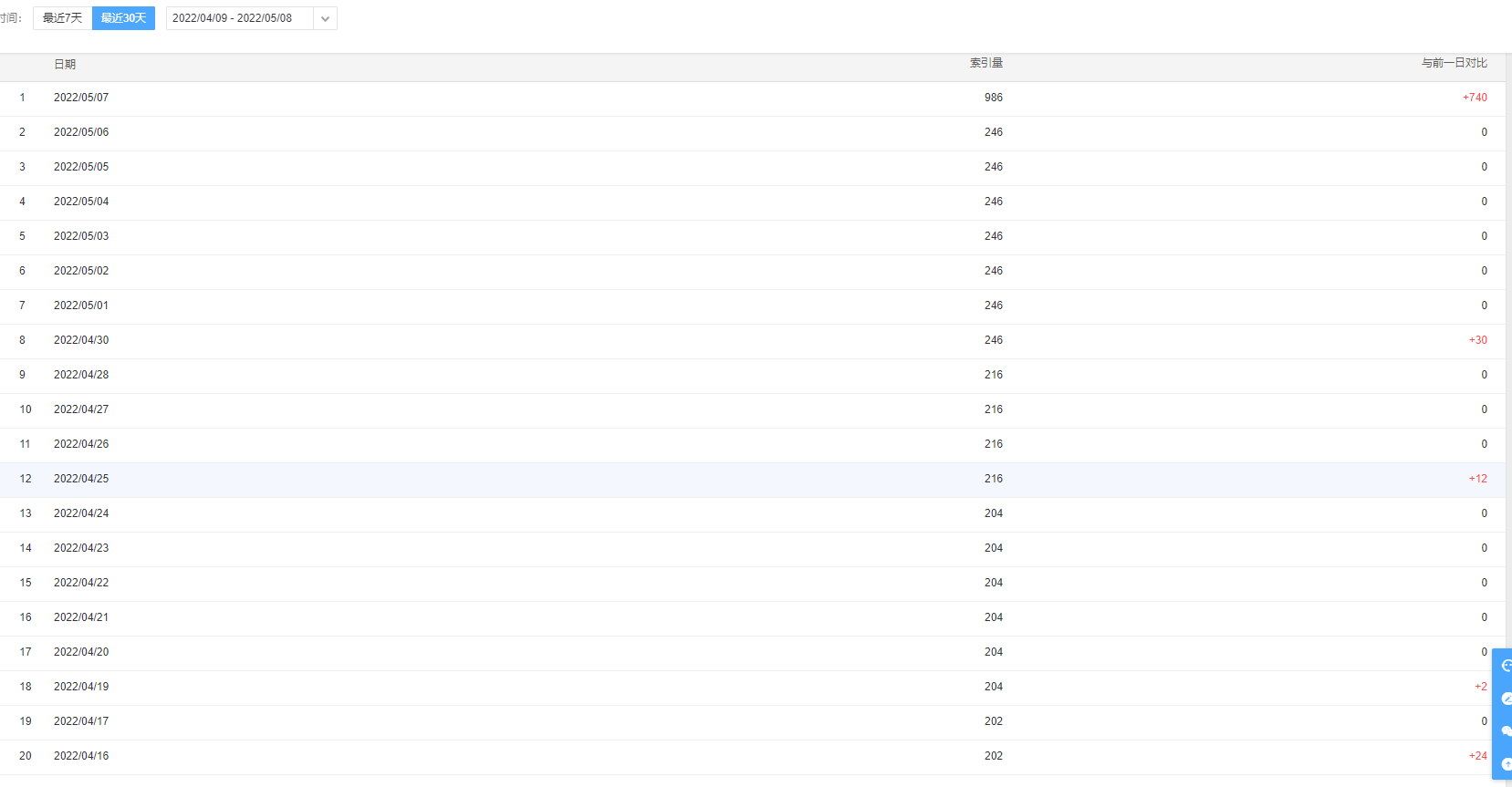Click row number 20 cell
Image resolution: width=1512 pixels, height=787 pixels.
click(26, 756)
